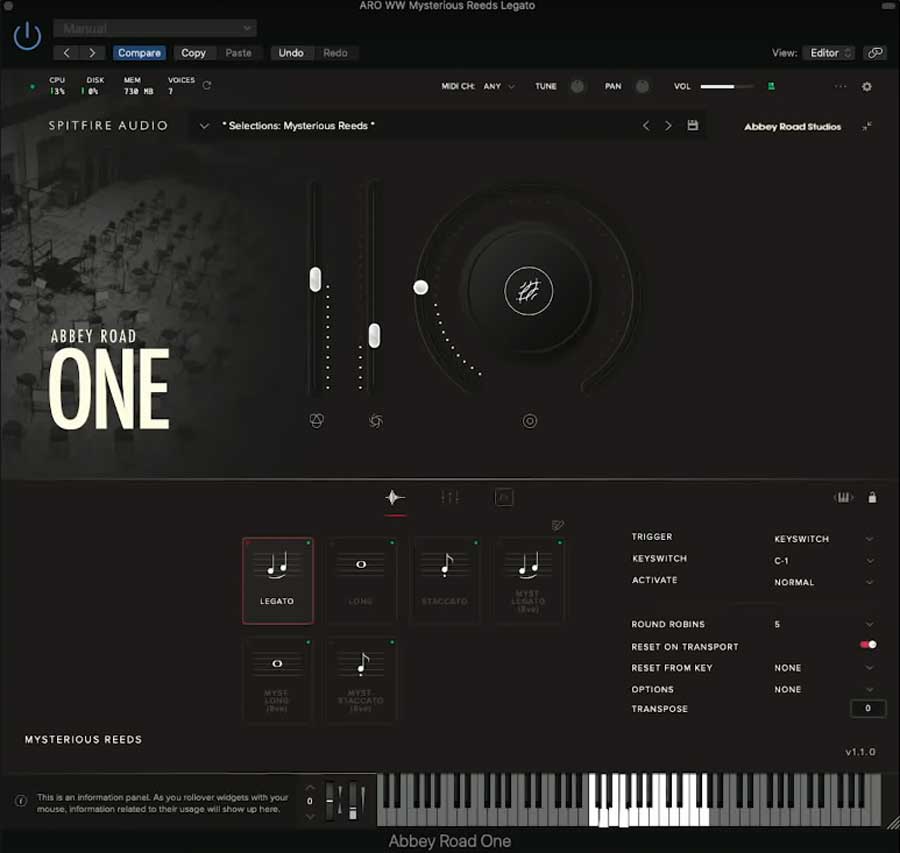Switch to the mixer faders tab
This screenshot has height=853, width=900.
point(450,498)
